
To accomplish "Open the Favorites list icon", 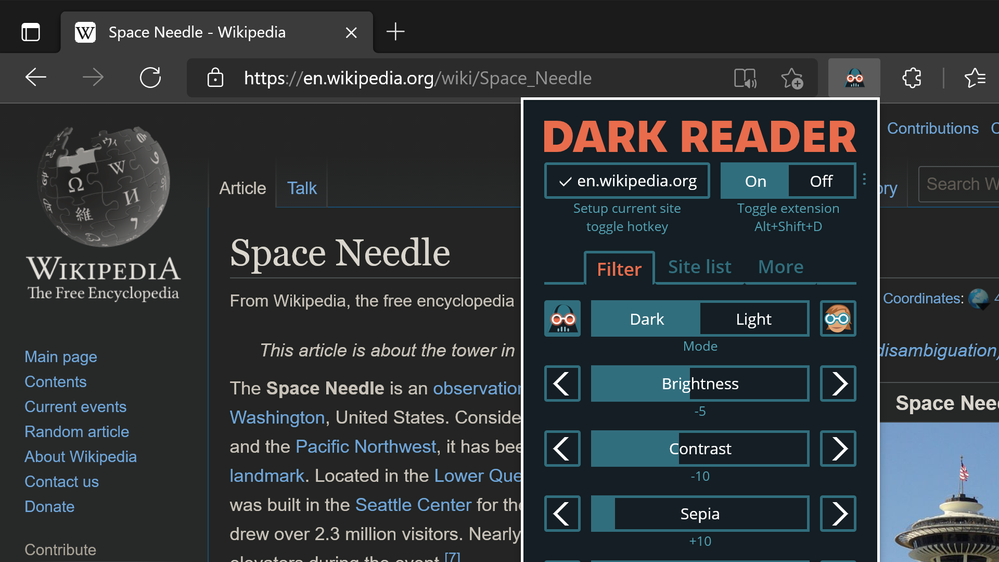I will (975, 78).
